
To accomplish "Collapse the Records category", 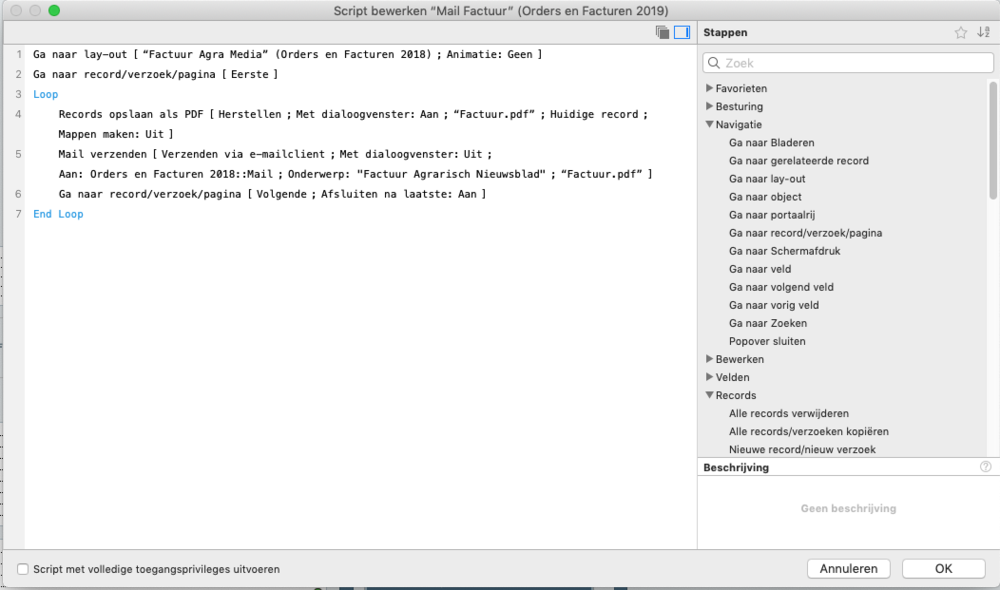I will tap(709, 395).
